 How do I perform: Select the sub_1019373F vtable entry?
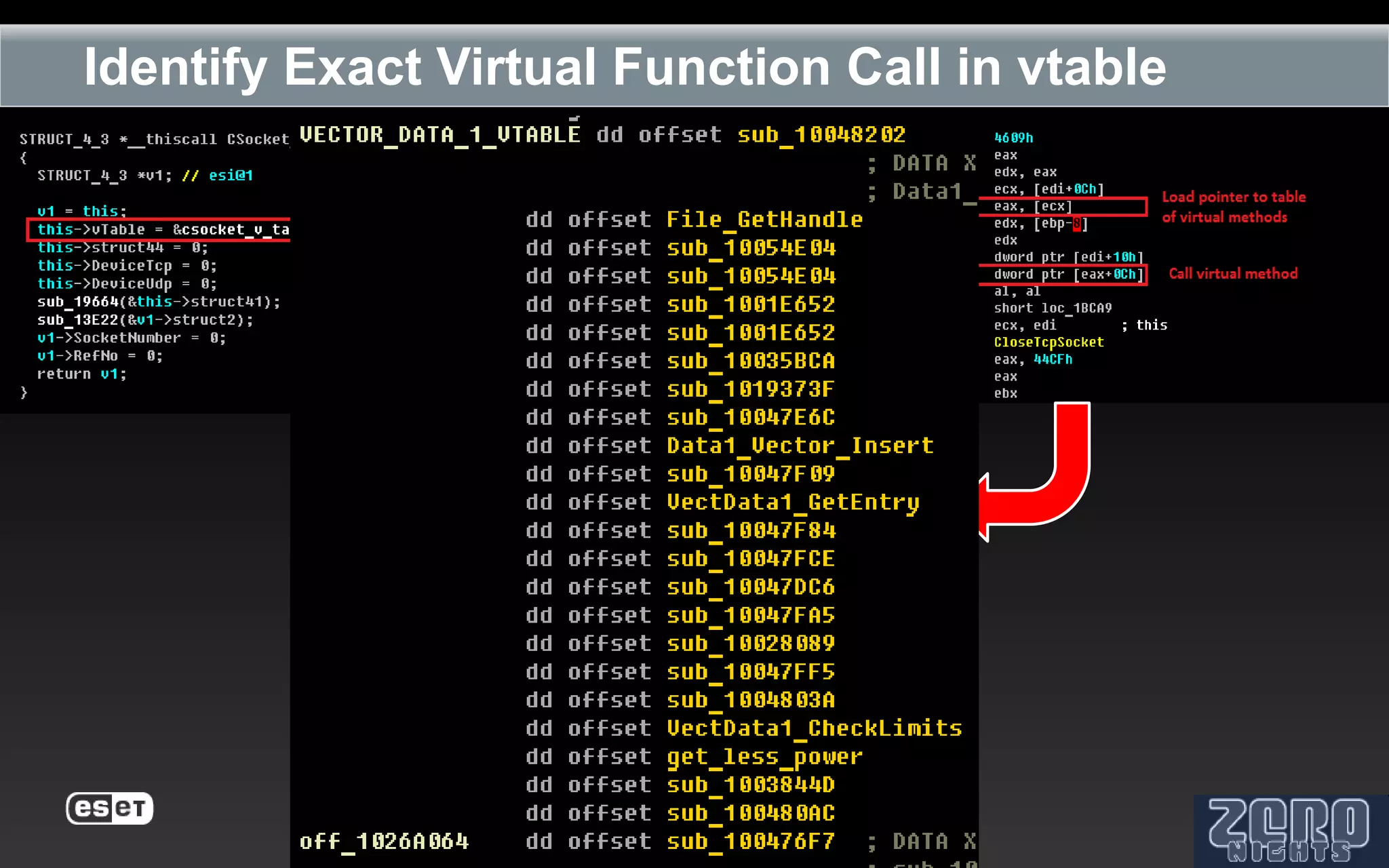click(x=751, y=389)
